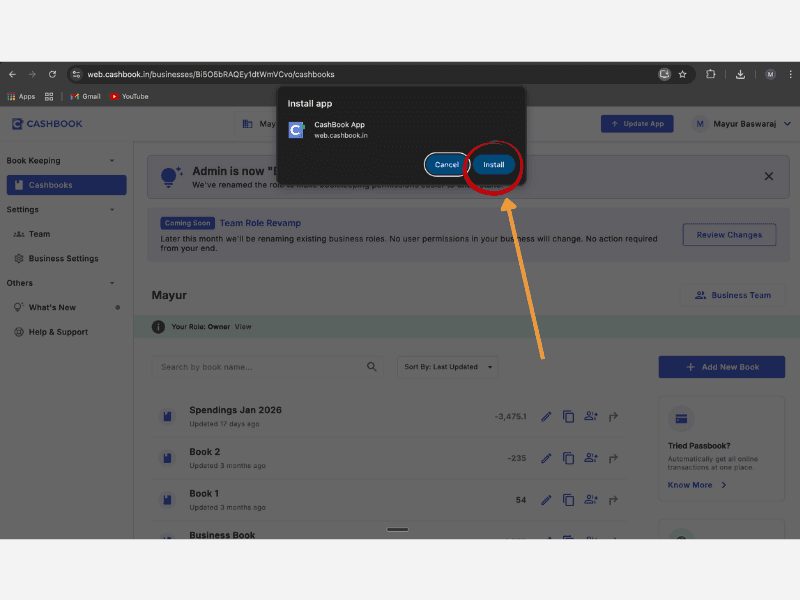Click Update App button
The height and width of the screenshot is (600, 800).
(x=637, y=124)
